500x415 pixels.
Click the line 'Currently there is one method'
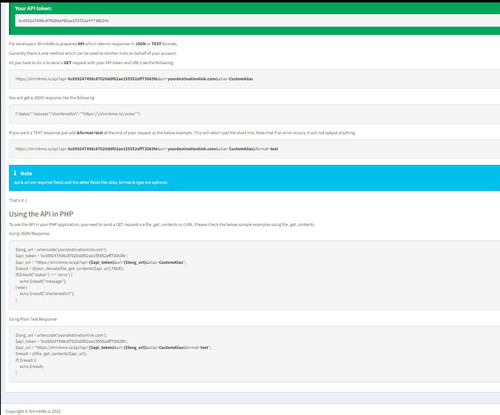coord(93,53)
